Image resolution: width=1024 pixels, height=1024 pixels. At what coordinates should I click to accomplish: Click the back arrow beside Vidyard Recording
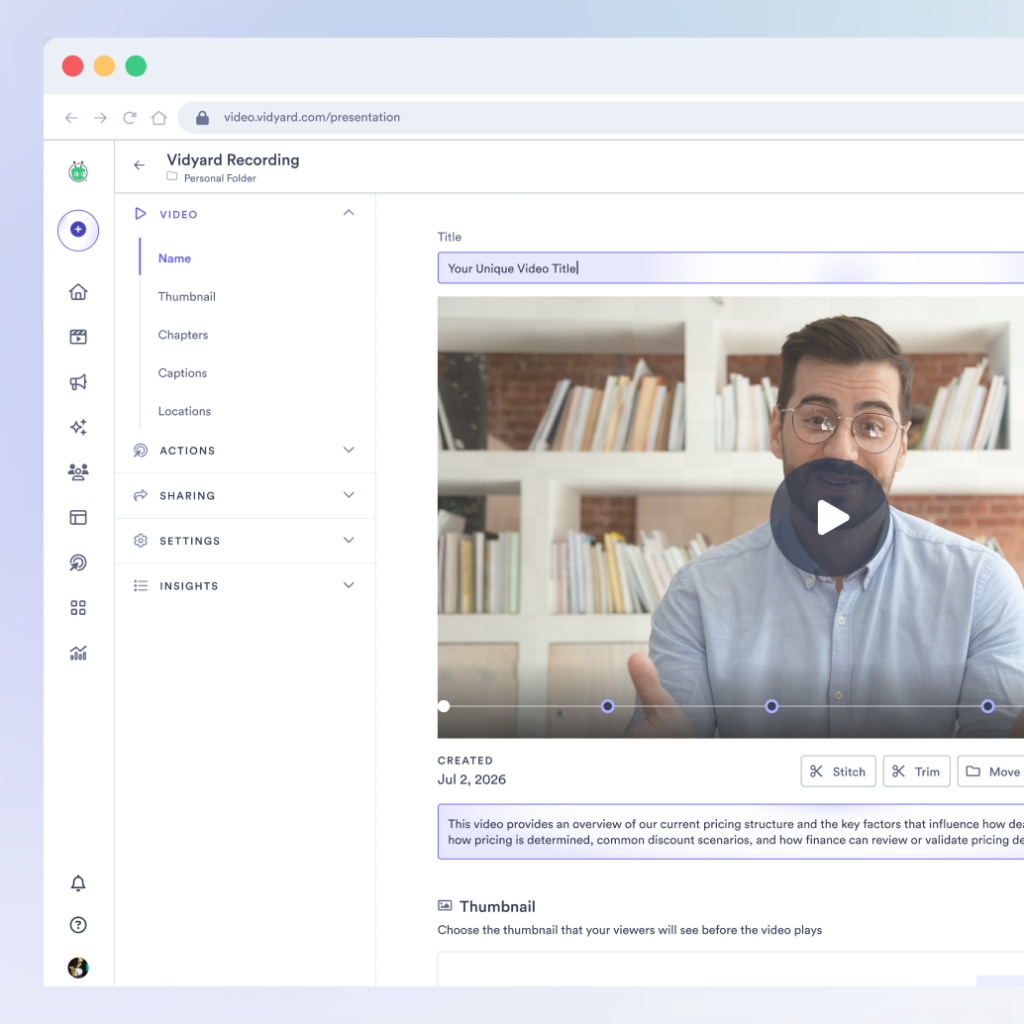click(x=139, y=165)
